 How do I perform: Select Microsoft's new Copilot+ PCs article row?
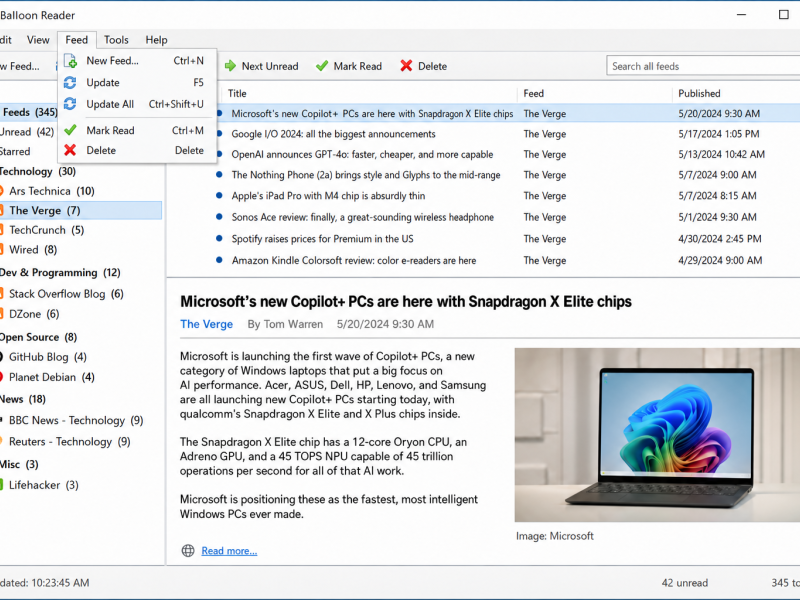click(x=483, y=113)
